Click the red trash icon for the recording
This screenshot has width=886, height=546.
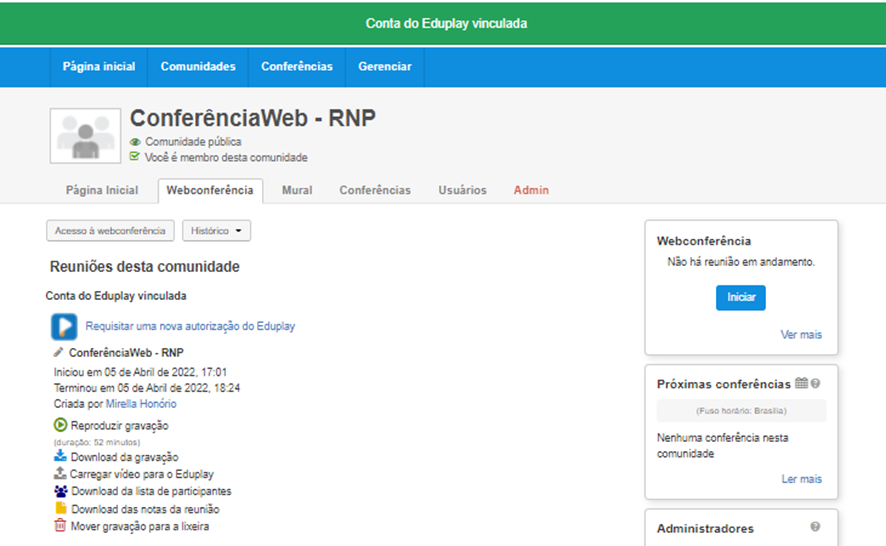point(60,526)
